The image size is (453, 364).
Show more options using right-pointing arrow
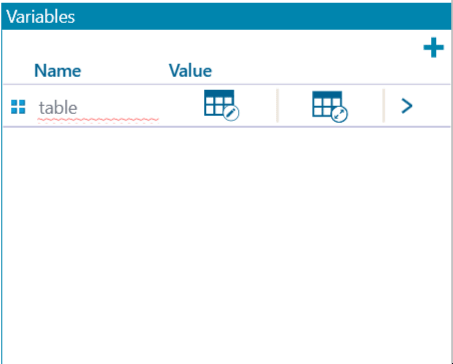coord(407,106)
